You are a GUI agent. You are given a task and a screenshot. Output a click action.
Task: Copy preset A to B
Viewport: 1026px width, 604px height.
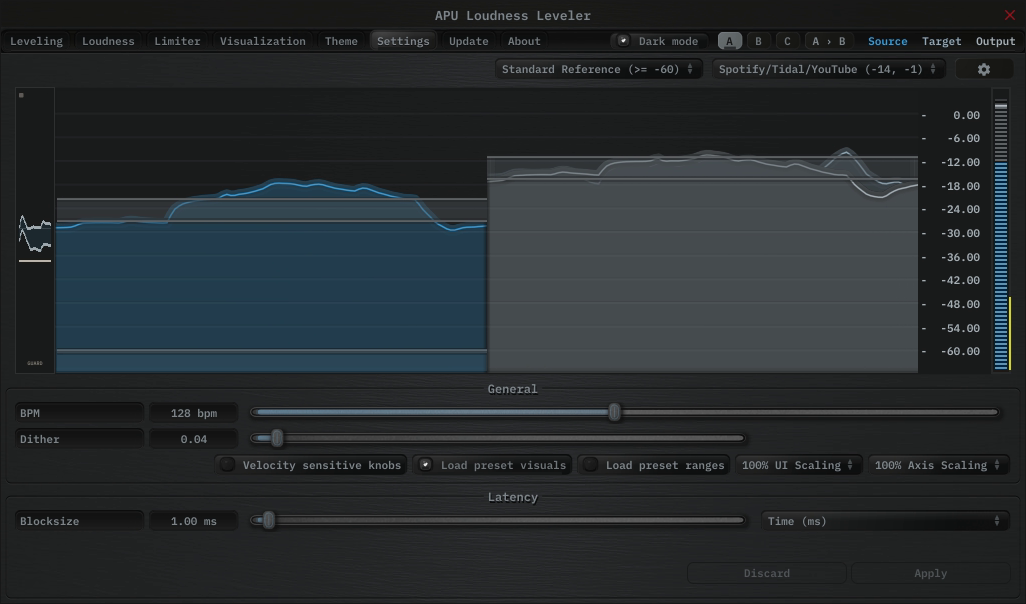click(x=828, y=41)
